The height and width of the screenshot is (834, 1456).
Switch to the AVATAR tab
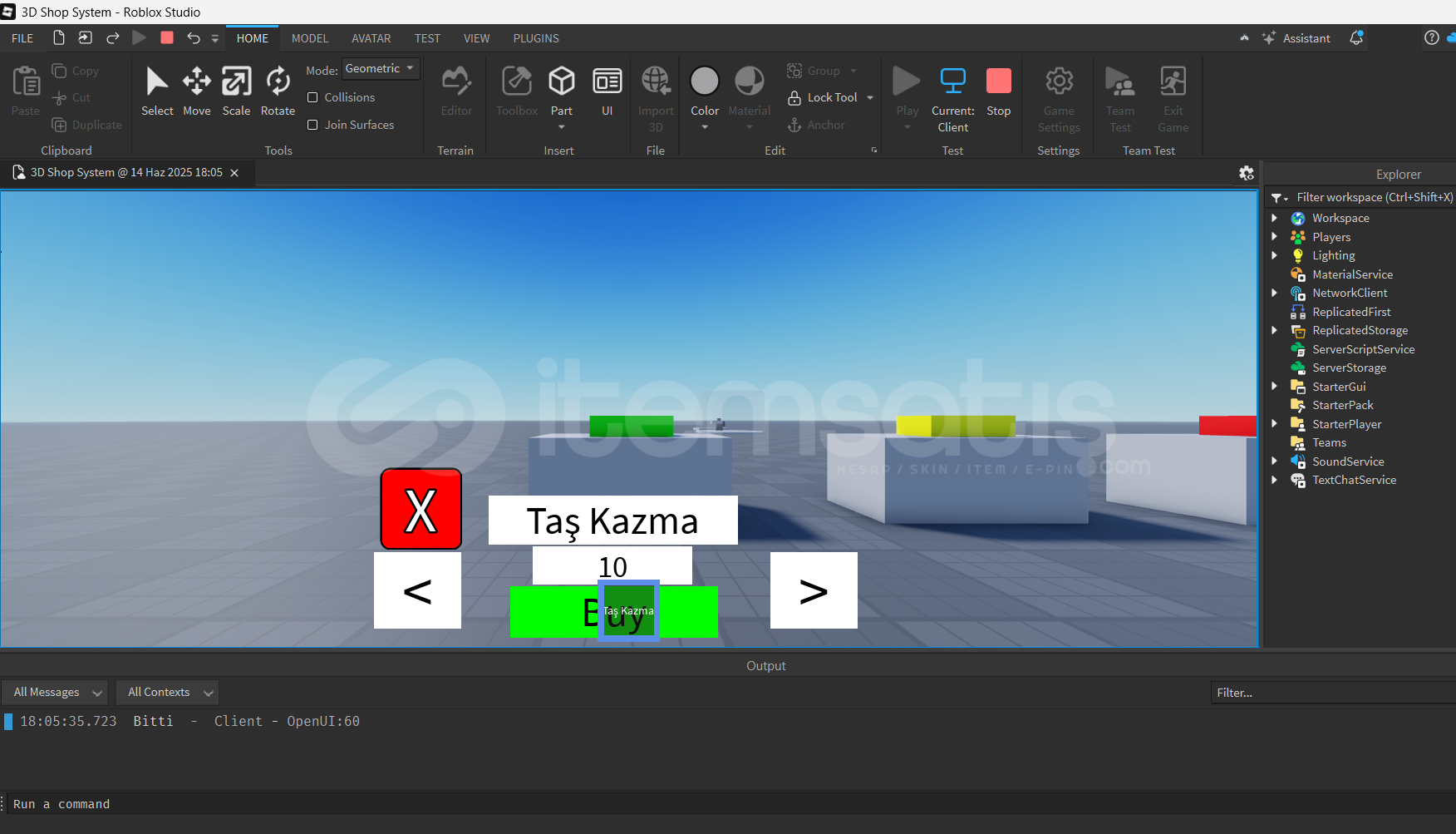point(371,38)
